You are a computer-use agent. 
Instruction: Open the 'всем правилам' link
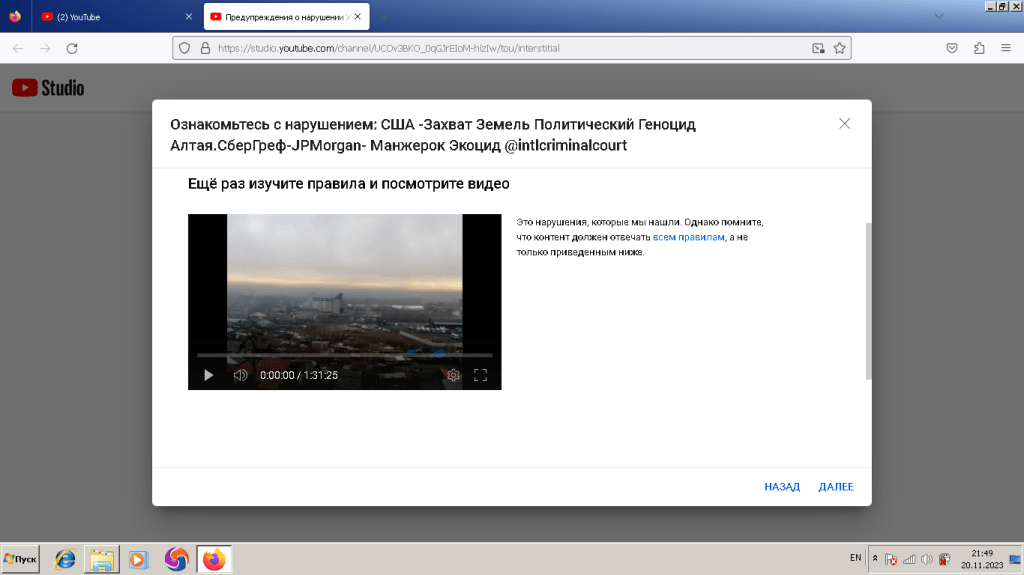(x=688, y=237)
